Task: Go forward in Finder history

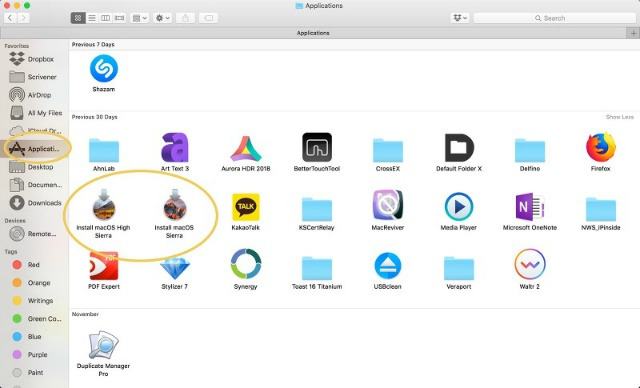Action: tap(23, 18)
